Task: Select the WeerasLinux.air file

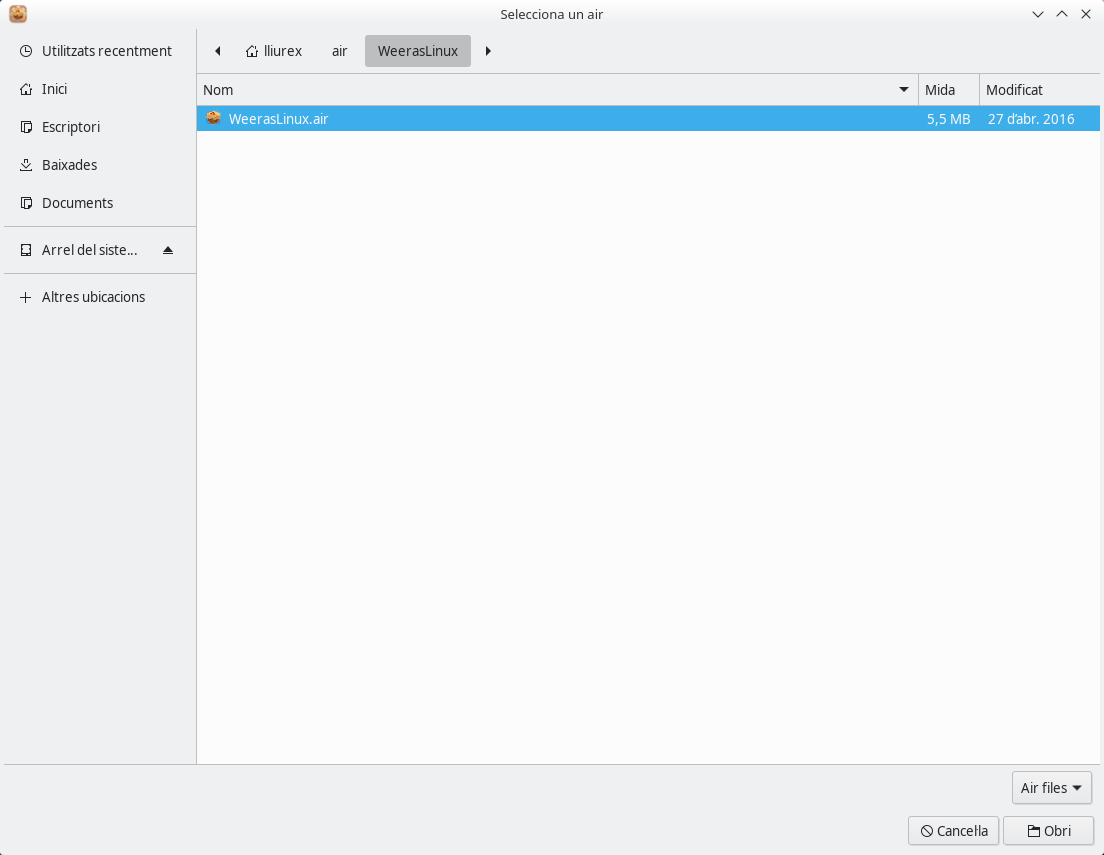Action: click(648, 118)
